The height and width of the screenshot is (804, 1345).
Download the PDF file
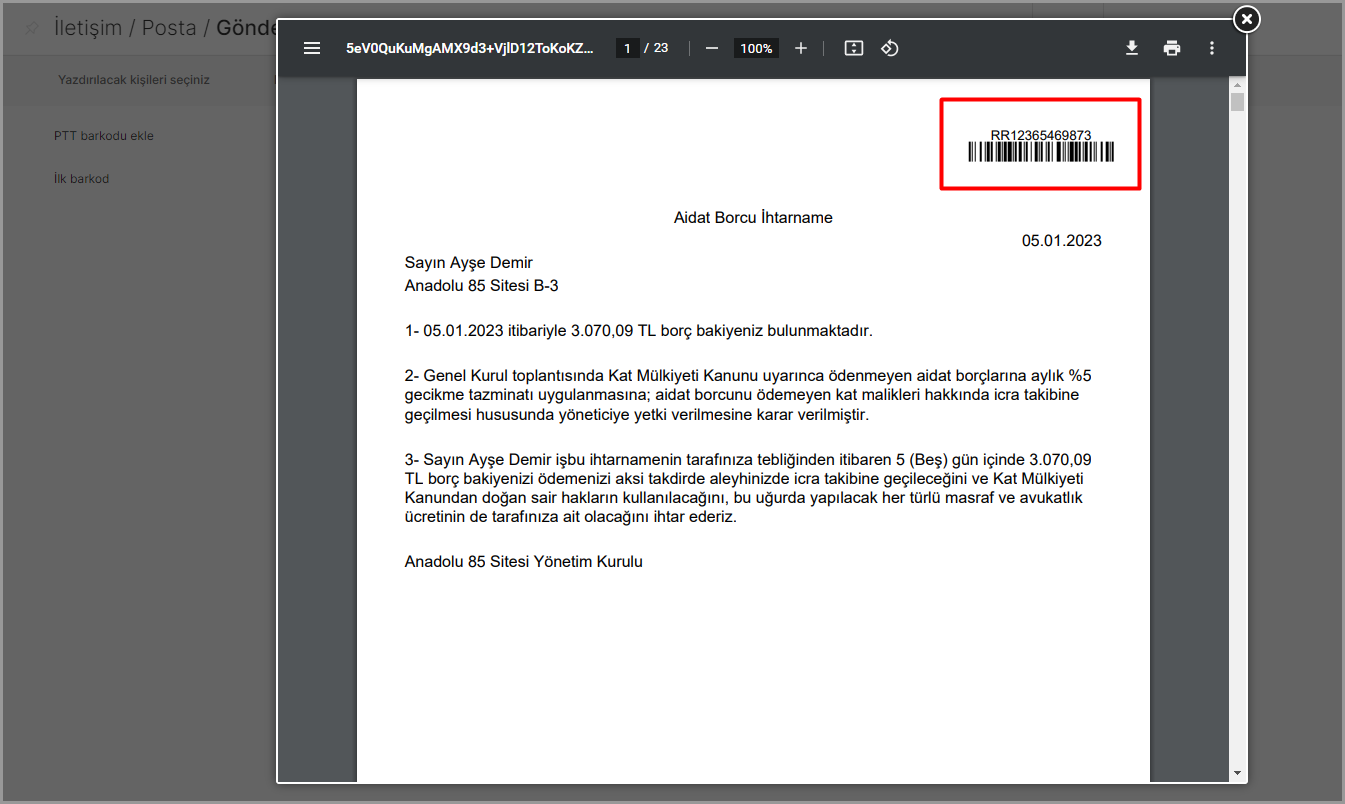coord(1132,48)
